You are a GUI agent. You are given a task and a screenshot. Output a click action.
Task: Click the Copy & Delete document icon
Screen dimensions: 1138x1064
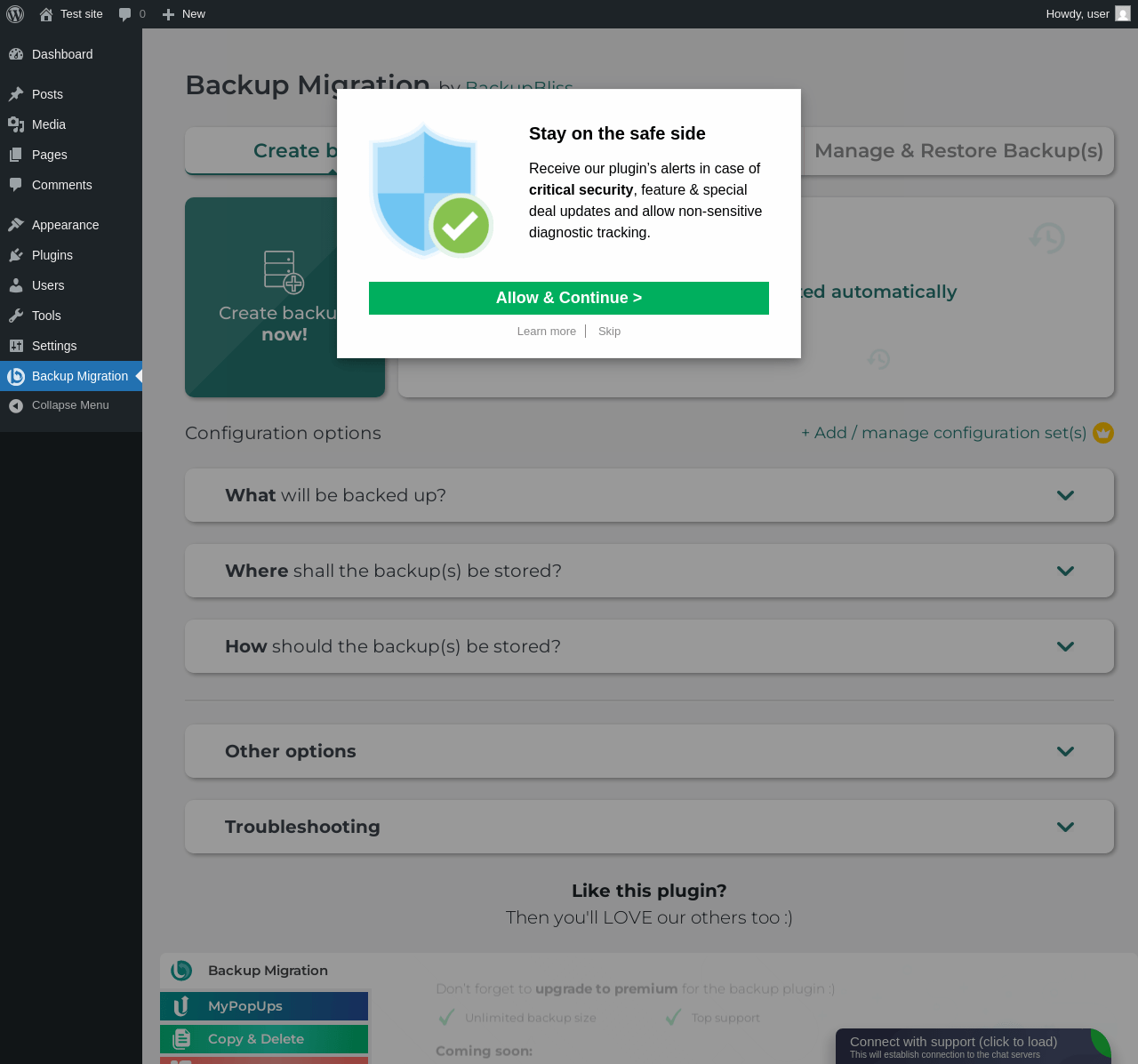pyautogui.click(x=181, y=1039)
